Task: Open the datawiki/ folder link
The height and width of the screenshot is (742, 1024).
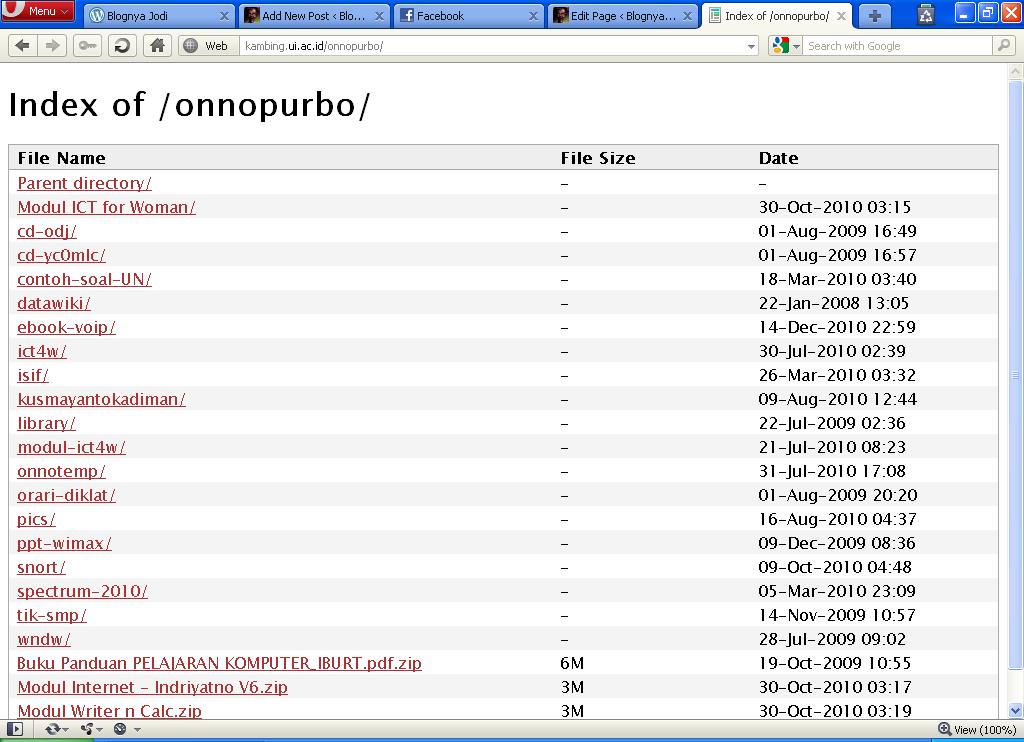Action: click(54, 304)
